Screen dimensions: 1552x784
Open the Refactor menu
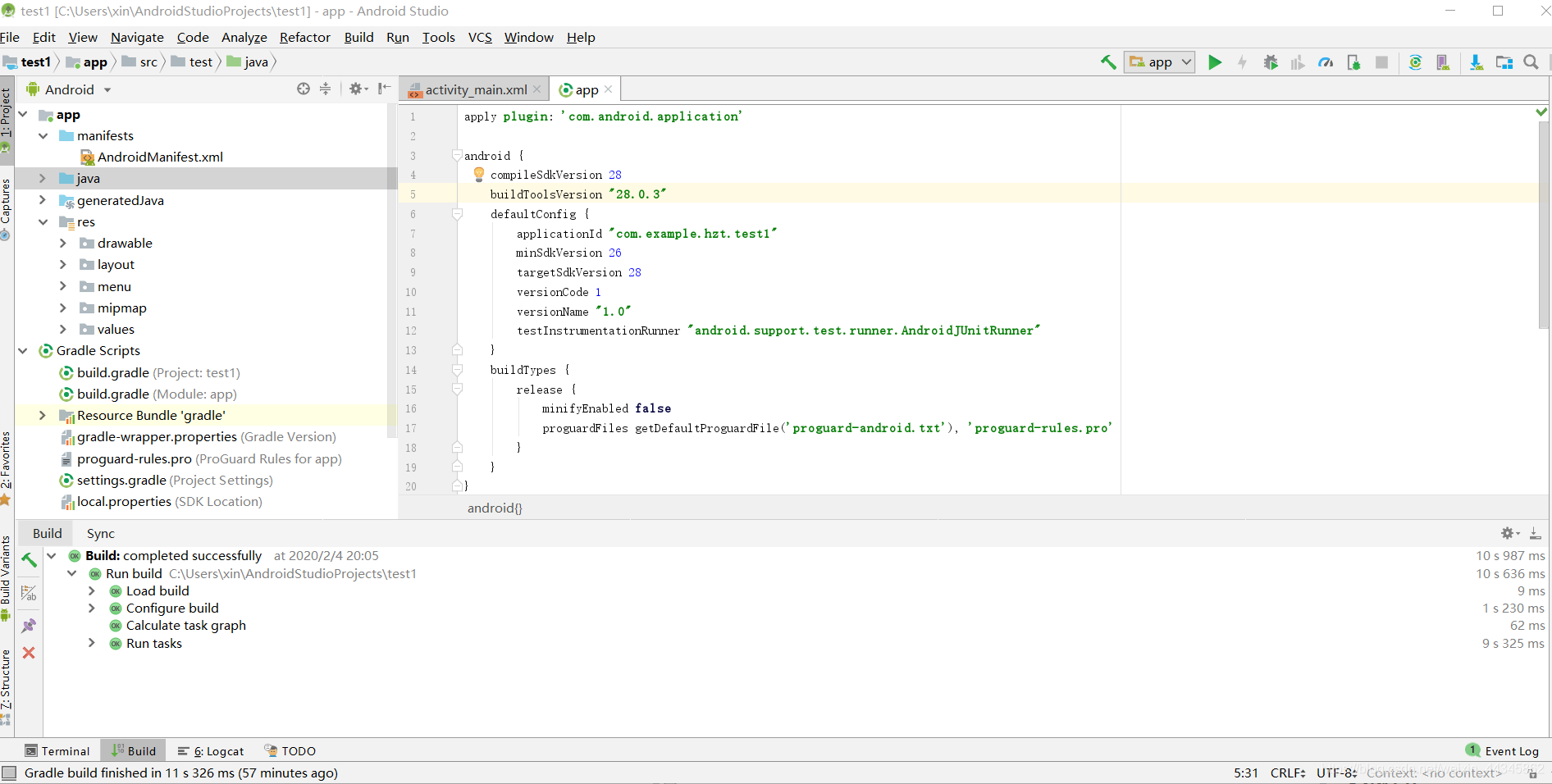304,38
